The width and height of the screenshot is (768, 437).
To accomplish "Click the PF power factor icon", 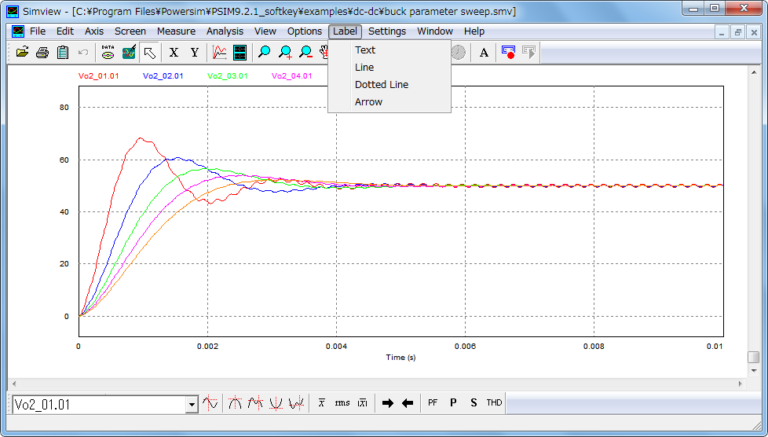I will click(433, 403).
